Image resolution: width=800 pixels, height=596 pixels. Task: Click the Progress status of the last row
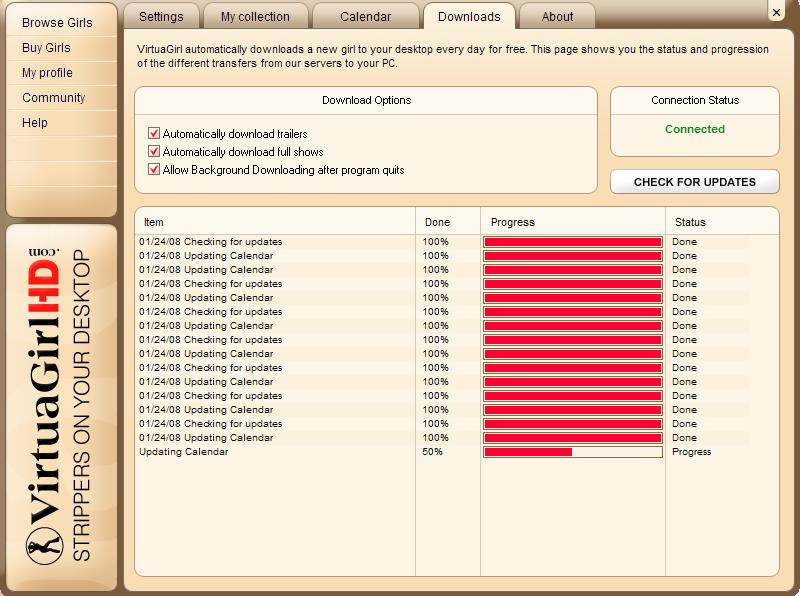coord(691,452)
